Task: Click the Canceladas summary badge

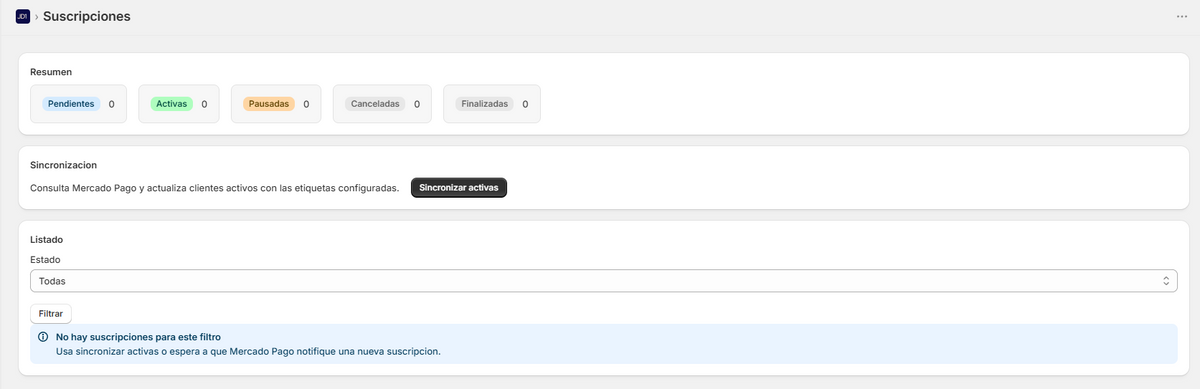Action: pos(375,103)
